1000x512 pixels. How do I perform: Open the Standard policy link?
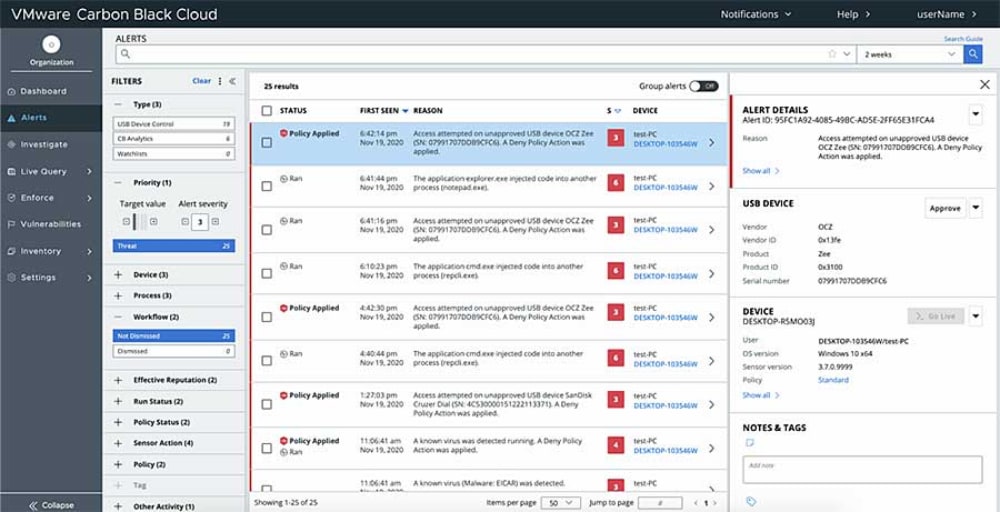[833, 380]
